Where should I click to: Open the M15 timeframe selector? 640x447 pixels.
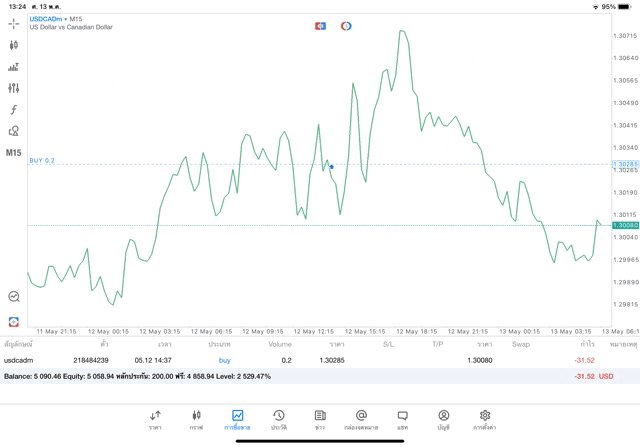pos(13,153)
